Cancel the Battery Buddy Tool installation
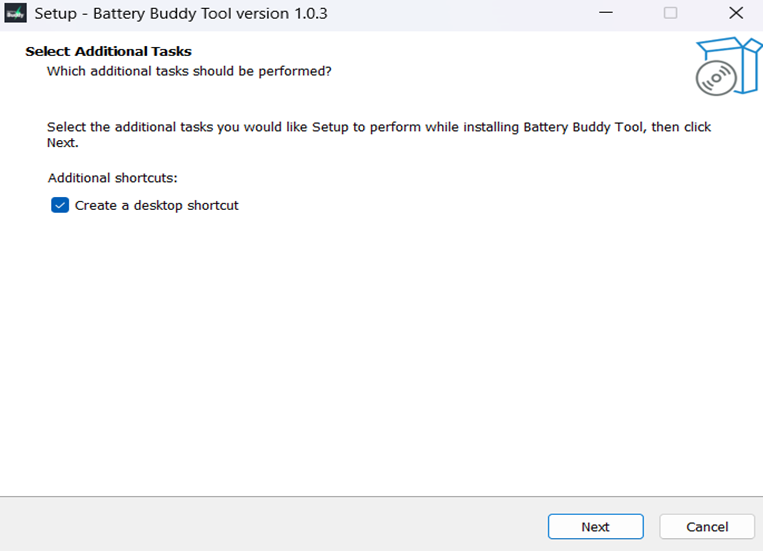 tap(707, 527)
